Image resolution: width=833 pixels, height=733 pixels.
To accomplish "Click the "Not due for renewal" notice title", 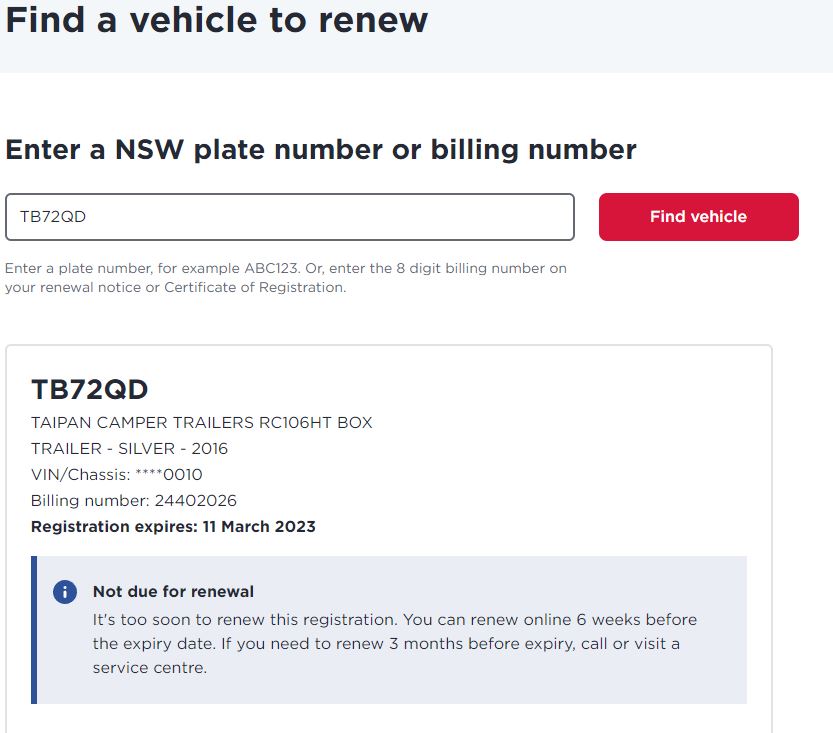I will (x=173, y=591).
